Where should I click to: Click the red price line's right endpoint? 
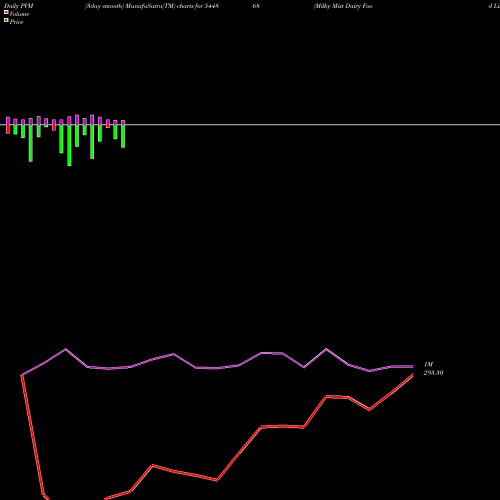413,375
